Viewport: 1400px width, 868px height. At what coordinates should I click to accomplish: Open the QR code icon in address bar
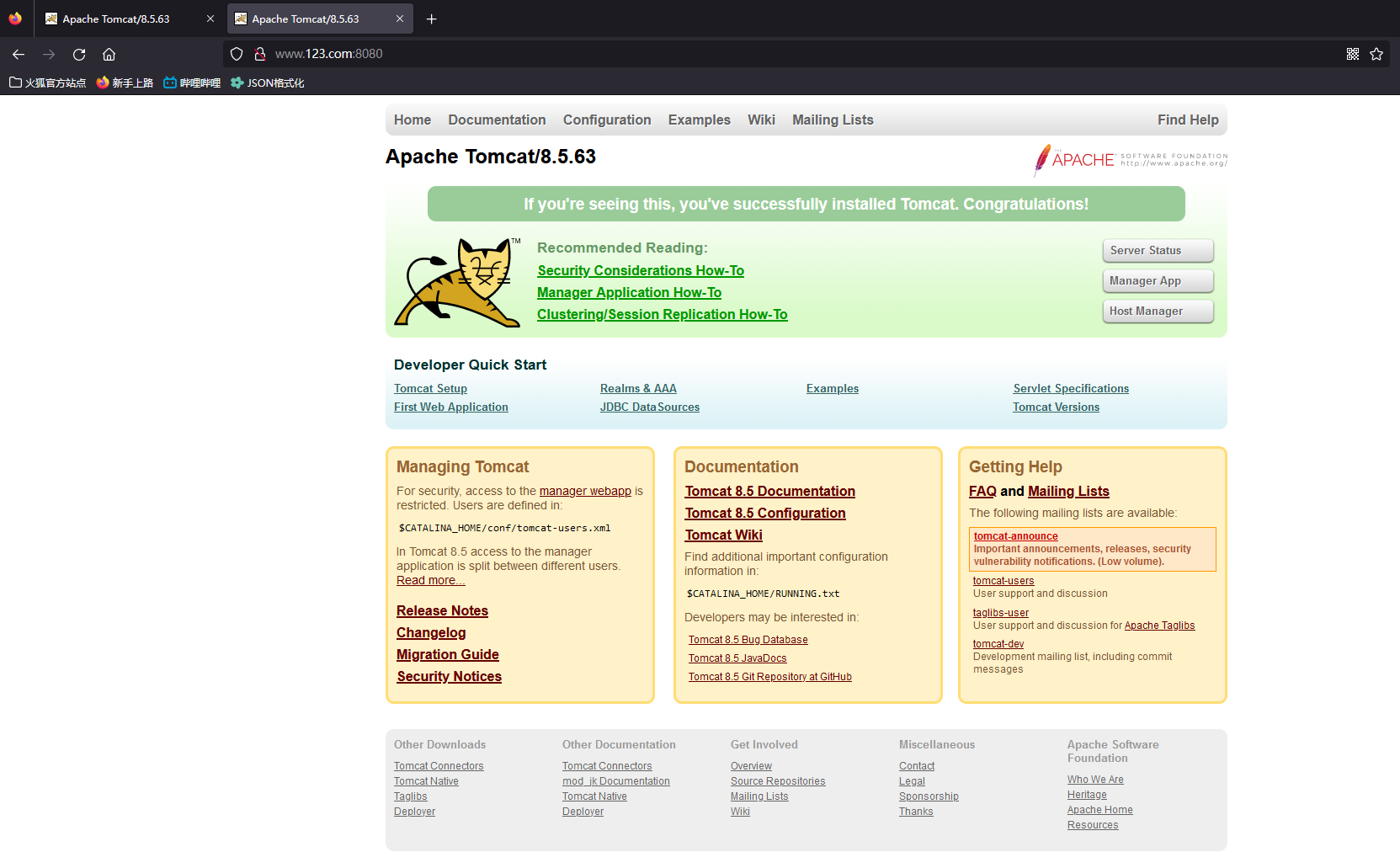click(x=1353, y=54)
